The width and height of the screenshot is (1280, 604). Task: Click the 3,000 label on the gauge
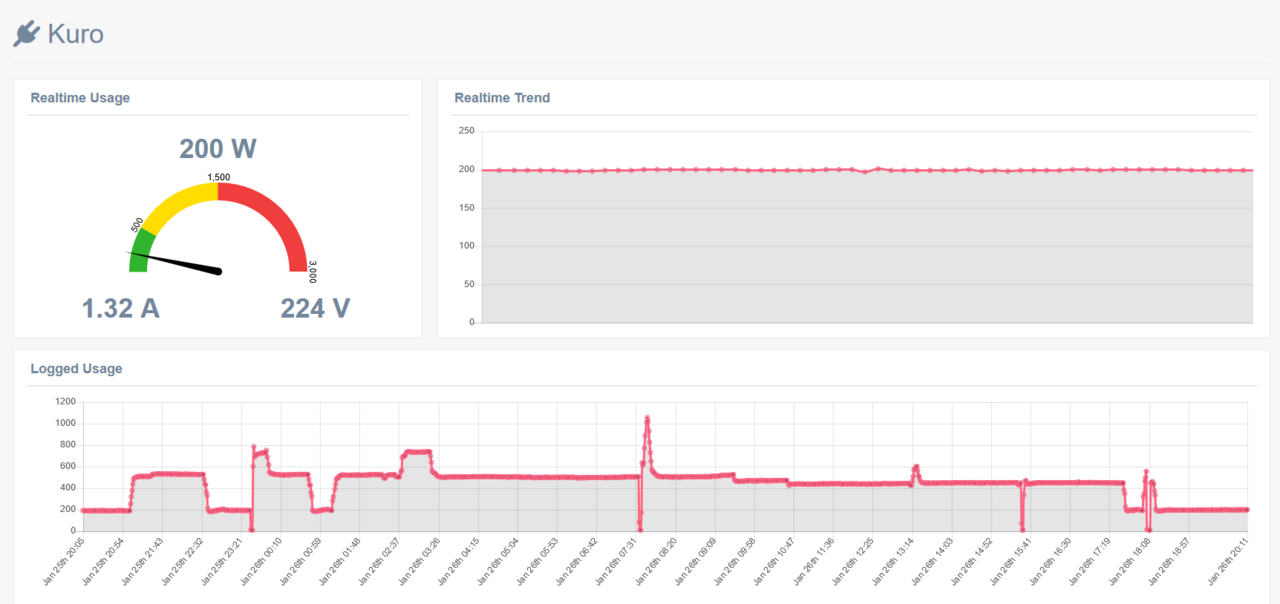(x=312, y=272)
